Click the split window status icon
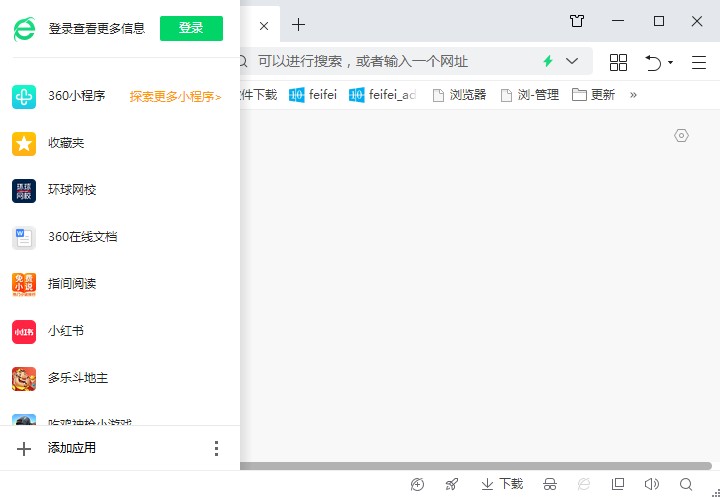 click(618, 484)
